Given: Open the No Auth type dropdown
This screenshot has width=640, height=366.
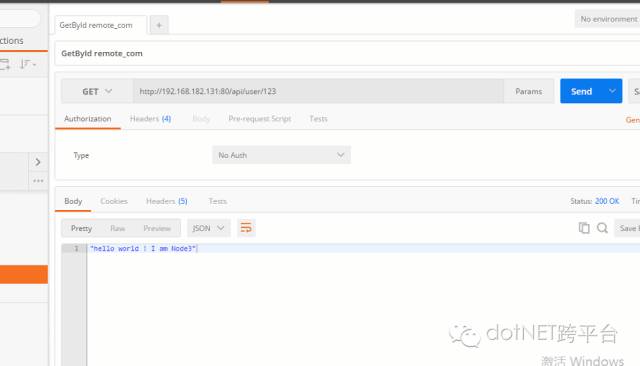Looking at the screenshot, I should point(281,155).
